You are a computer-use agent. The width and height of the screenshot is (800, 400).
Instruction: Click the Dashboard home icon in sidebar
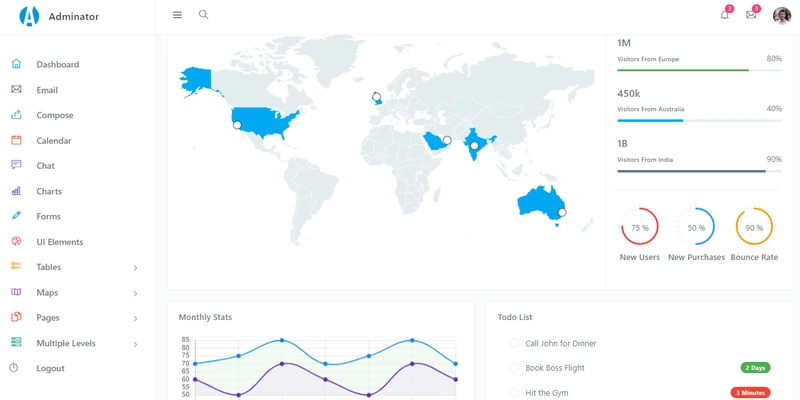point(16,64)
